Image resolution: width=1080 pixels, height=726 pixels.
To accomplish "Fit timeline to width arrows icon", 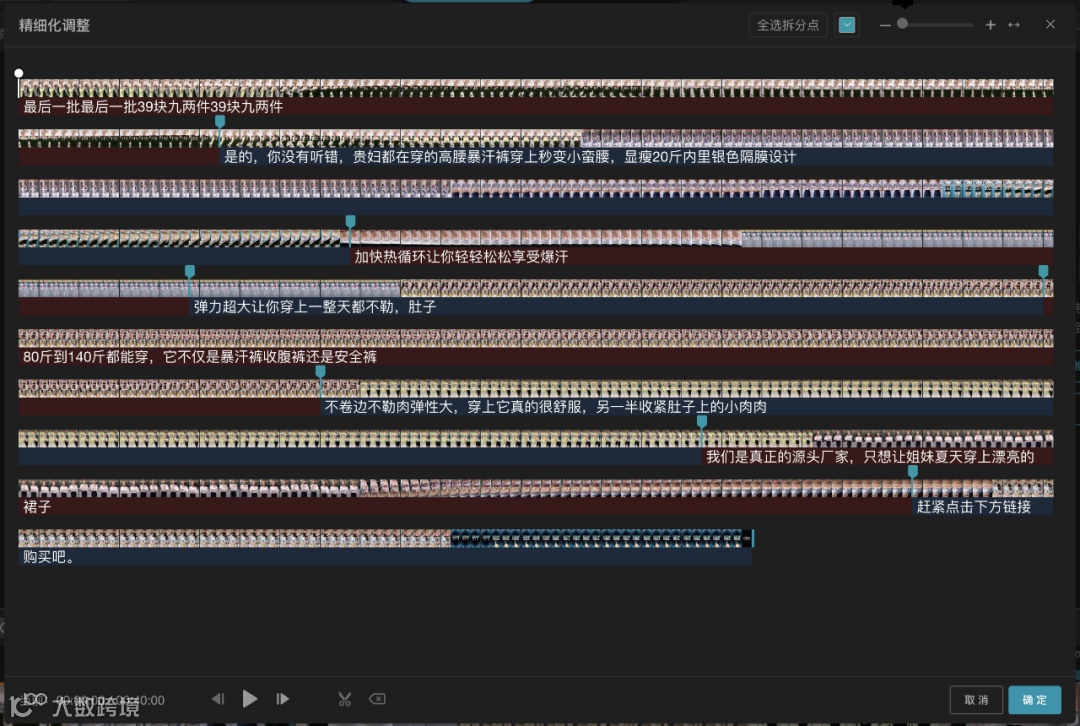I will 1014,25.
